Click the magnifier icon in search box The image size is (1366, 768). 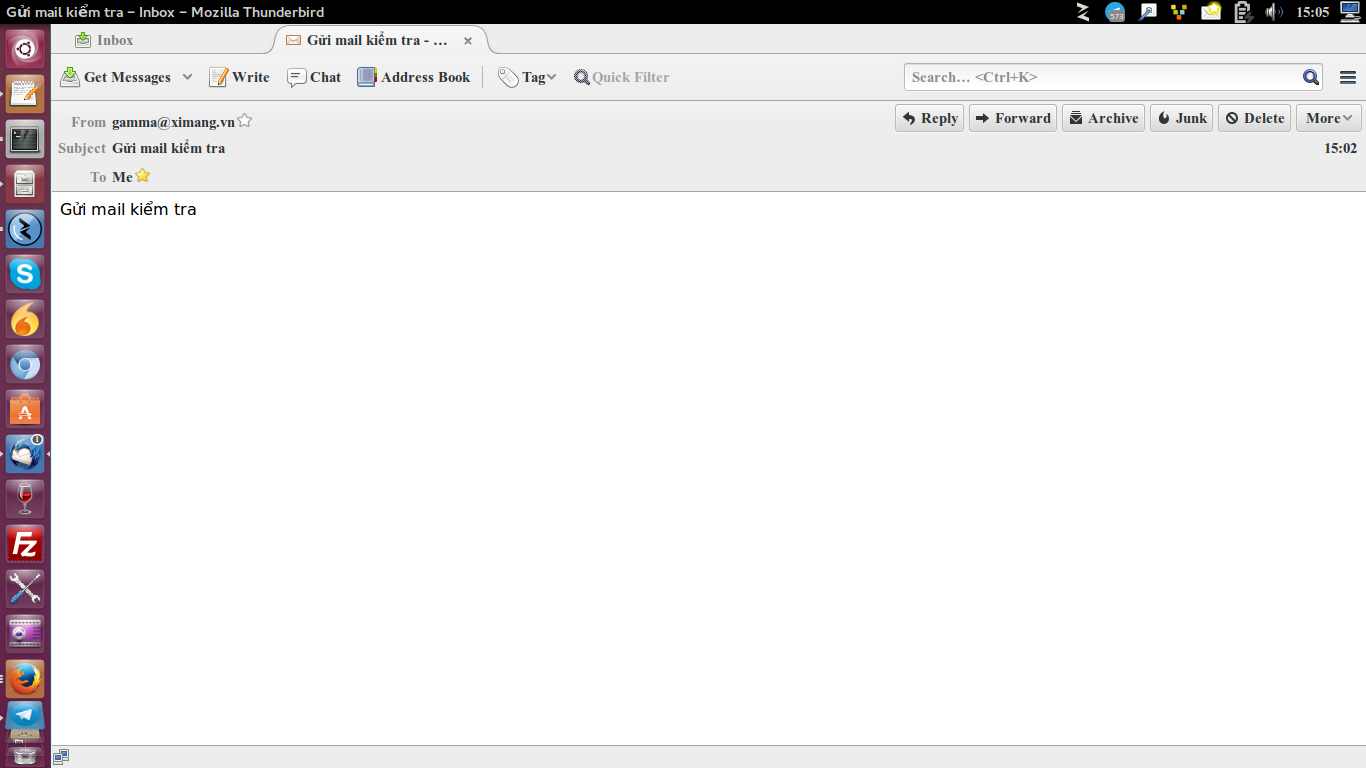(1311, 77)
